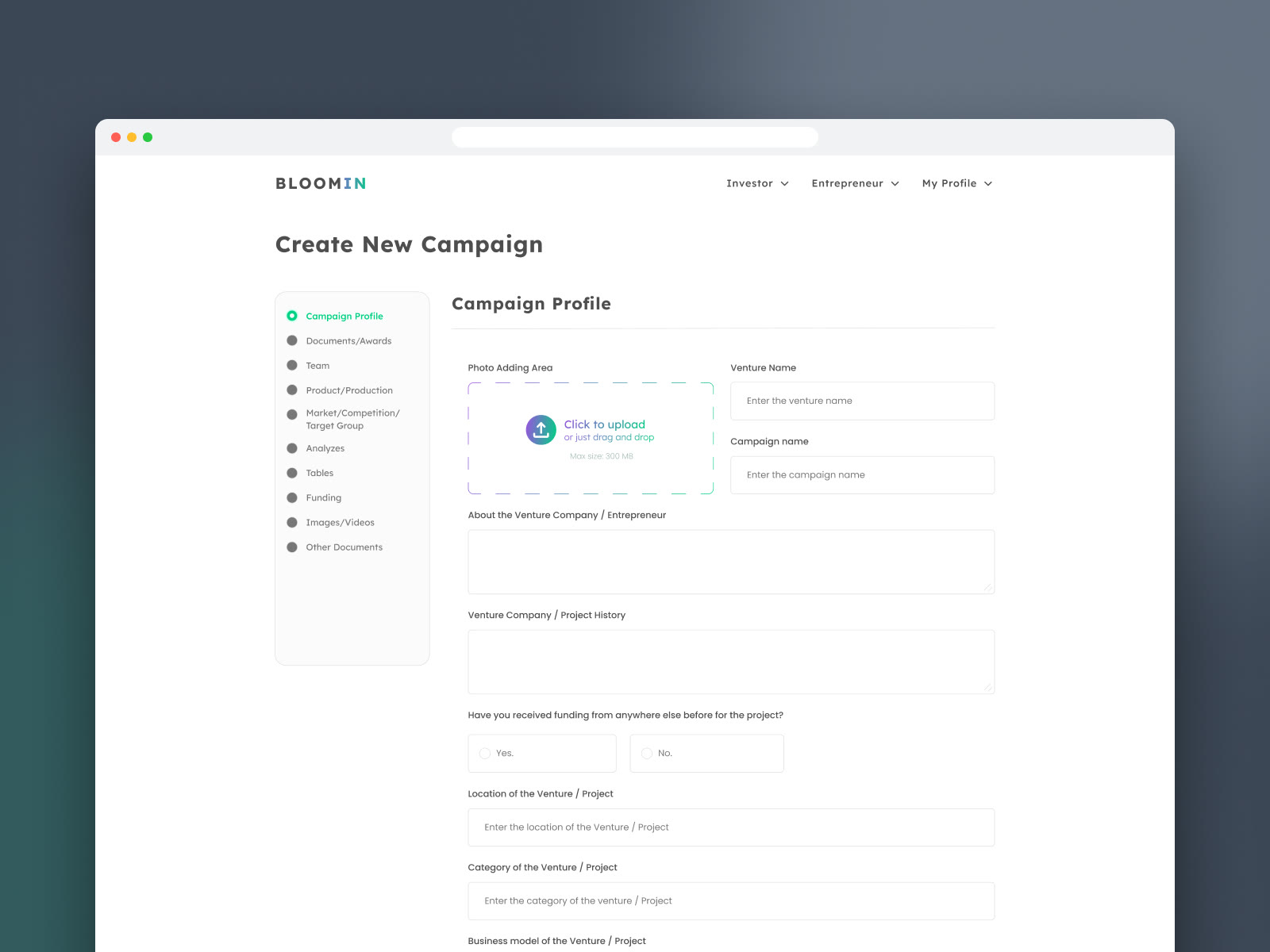Go to Funding section label
Screen dimensions: 1270x952
324,497
